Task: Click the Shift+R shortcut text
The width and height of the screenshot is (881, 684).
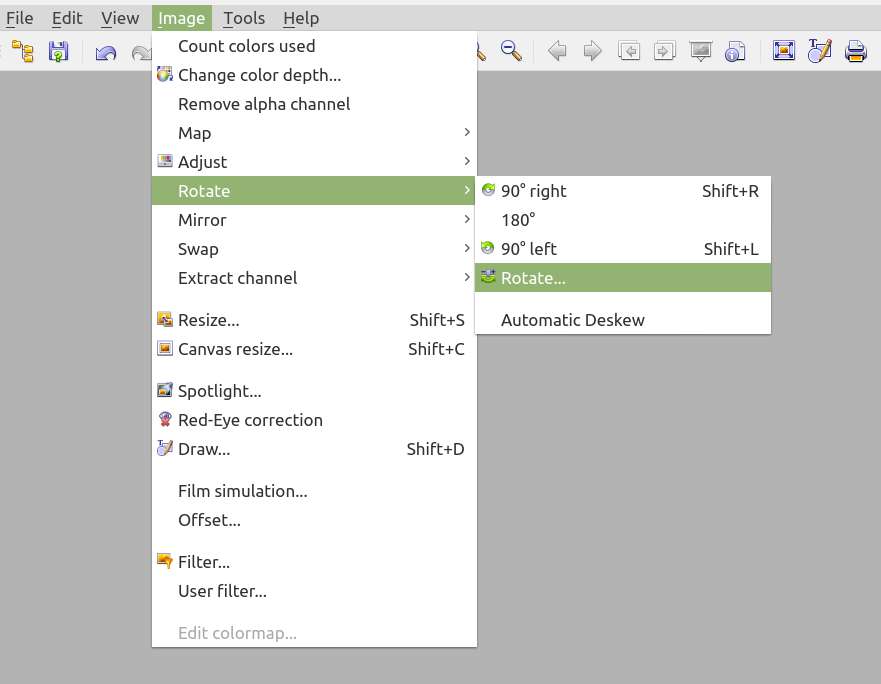Action: point(730,191)
